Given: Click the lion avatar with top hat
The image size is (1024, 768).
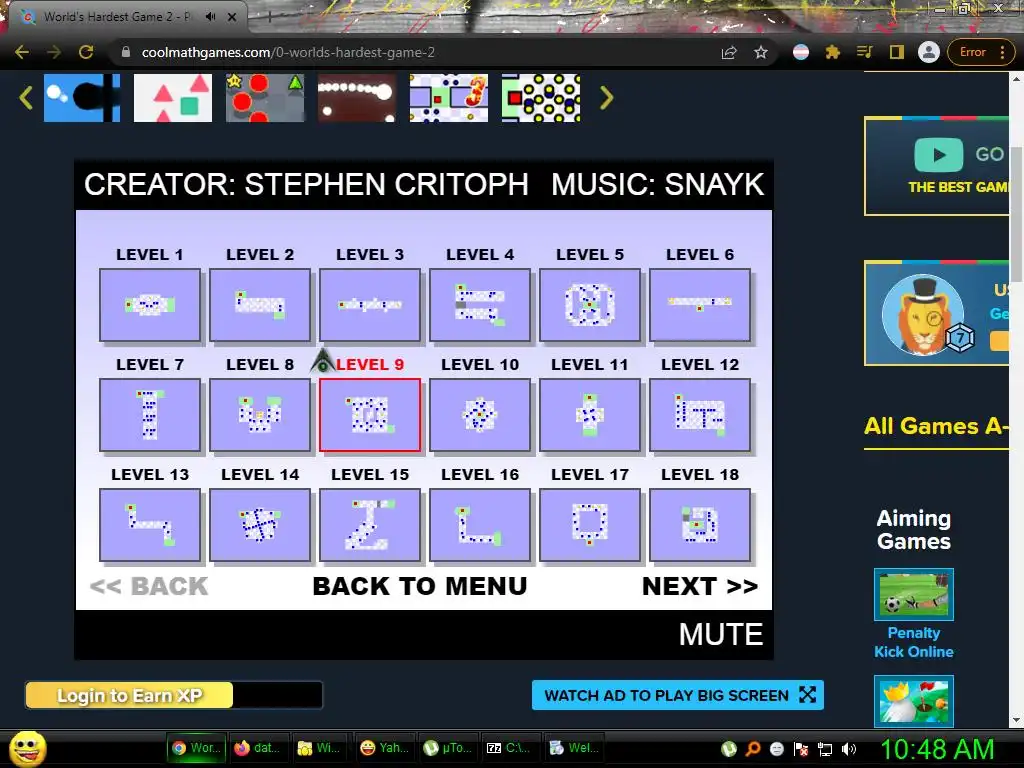Looking at the screenshot, I should tap(923, 315).
